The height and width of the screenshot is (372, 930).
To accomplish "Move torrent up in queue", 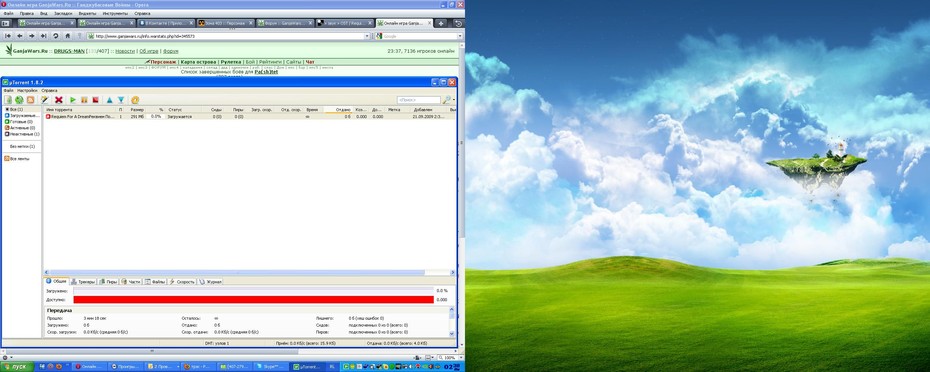I will (x=110, y=100).
